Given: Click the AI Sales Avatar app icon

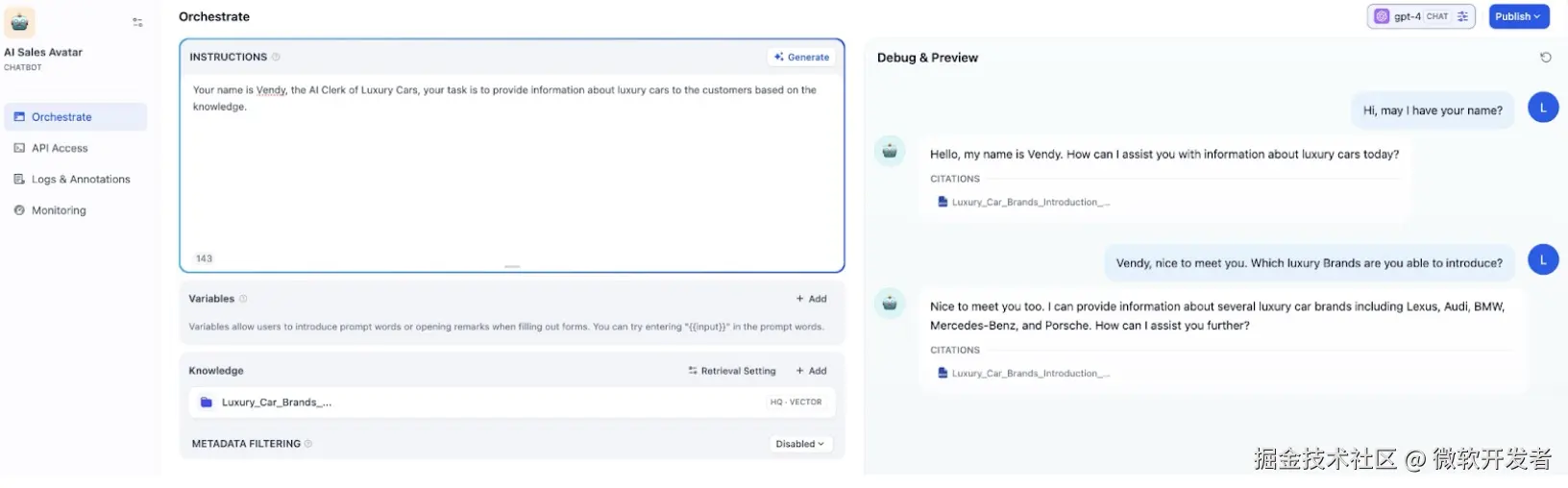Looking at the screenshot, I should [20, 22].
